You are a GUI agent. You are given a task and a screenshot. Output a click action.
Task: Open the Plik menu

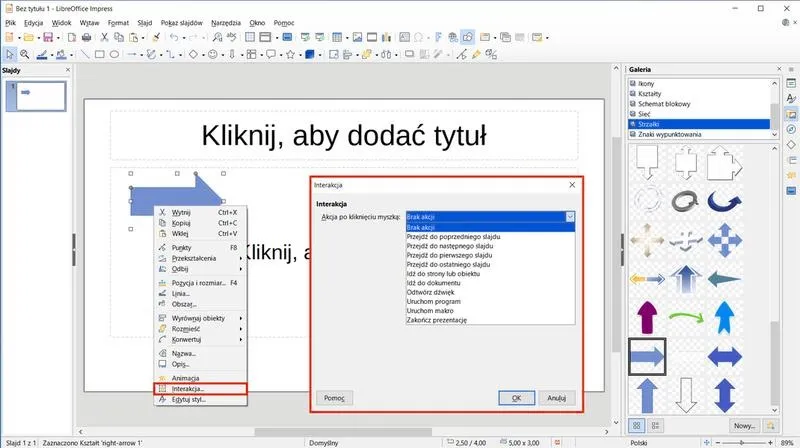pyautogui.click(x=10, y=23)
